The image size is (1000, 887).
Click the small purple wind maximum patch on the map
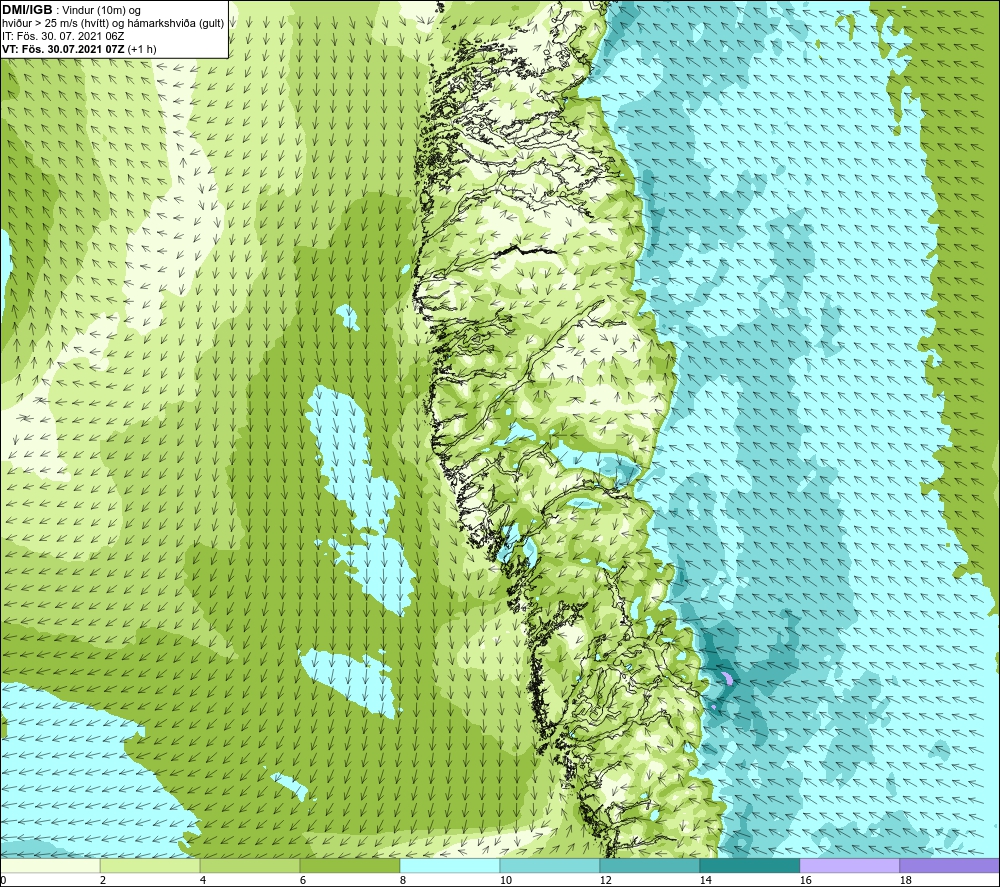coord(727,678)
